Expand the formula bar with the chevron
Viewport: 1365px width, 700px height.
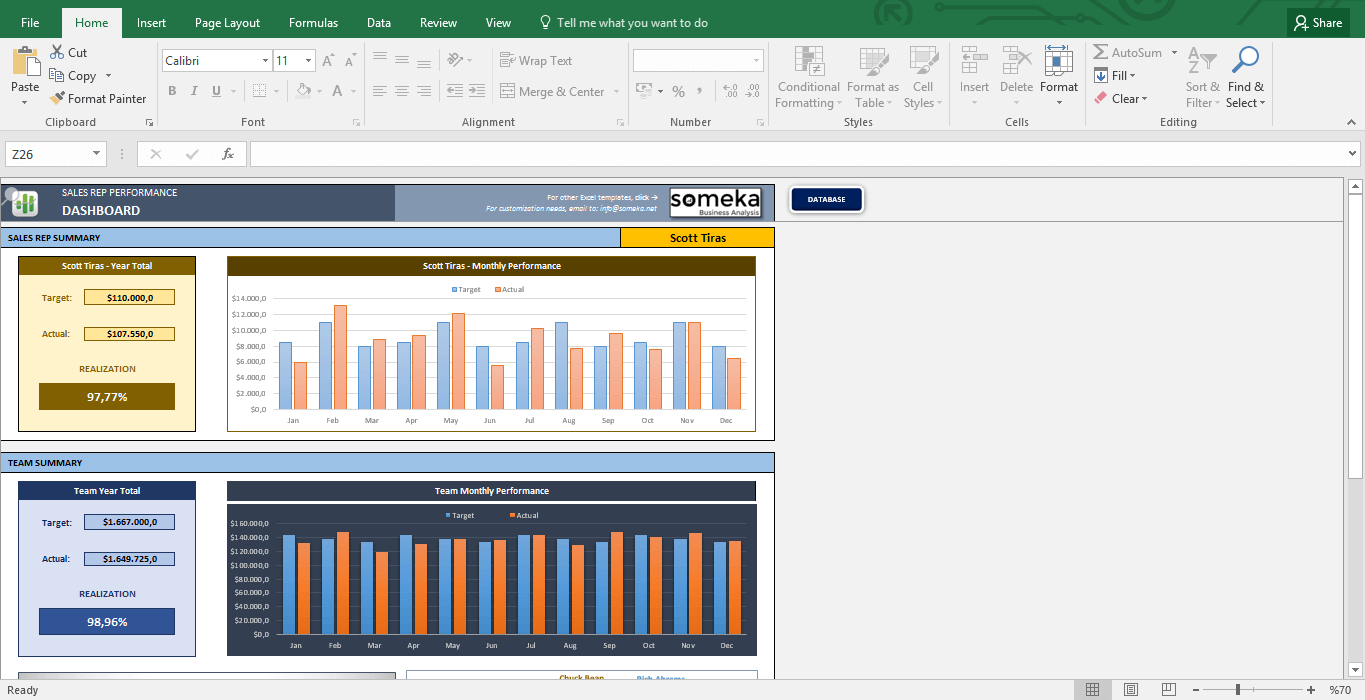coord(1353,154)
